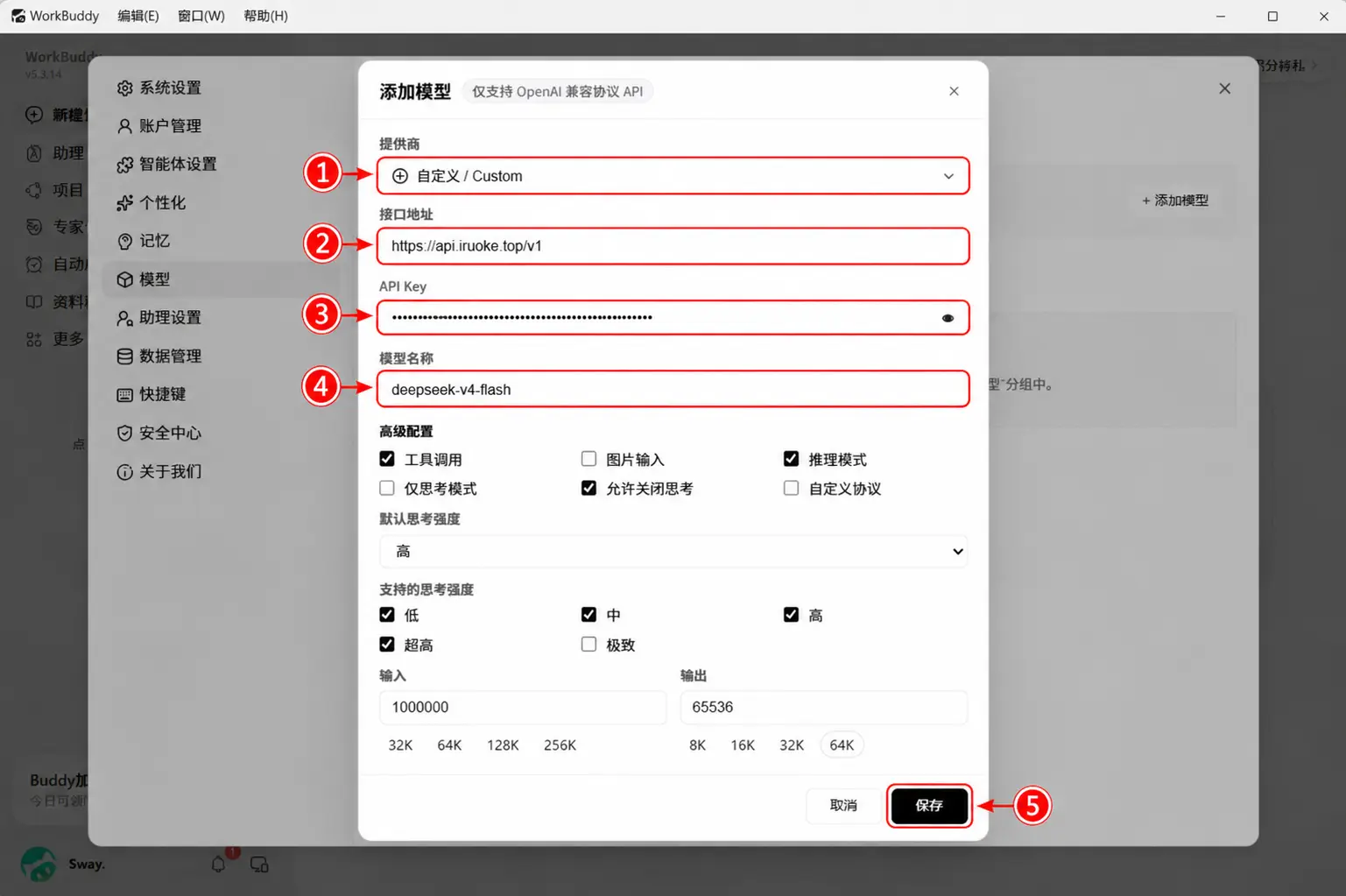Open the 个性化 personalization section
Screen dimensions: 1346x896
pyautogui.click(x=152, y=203)
